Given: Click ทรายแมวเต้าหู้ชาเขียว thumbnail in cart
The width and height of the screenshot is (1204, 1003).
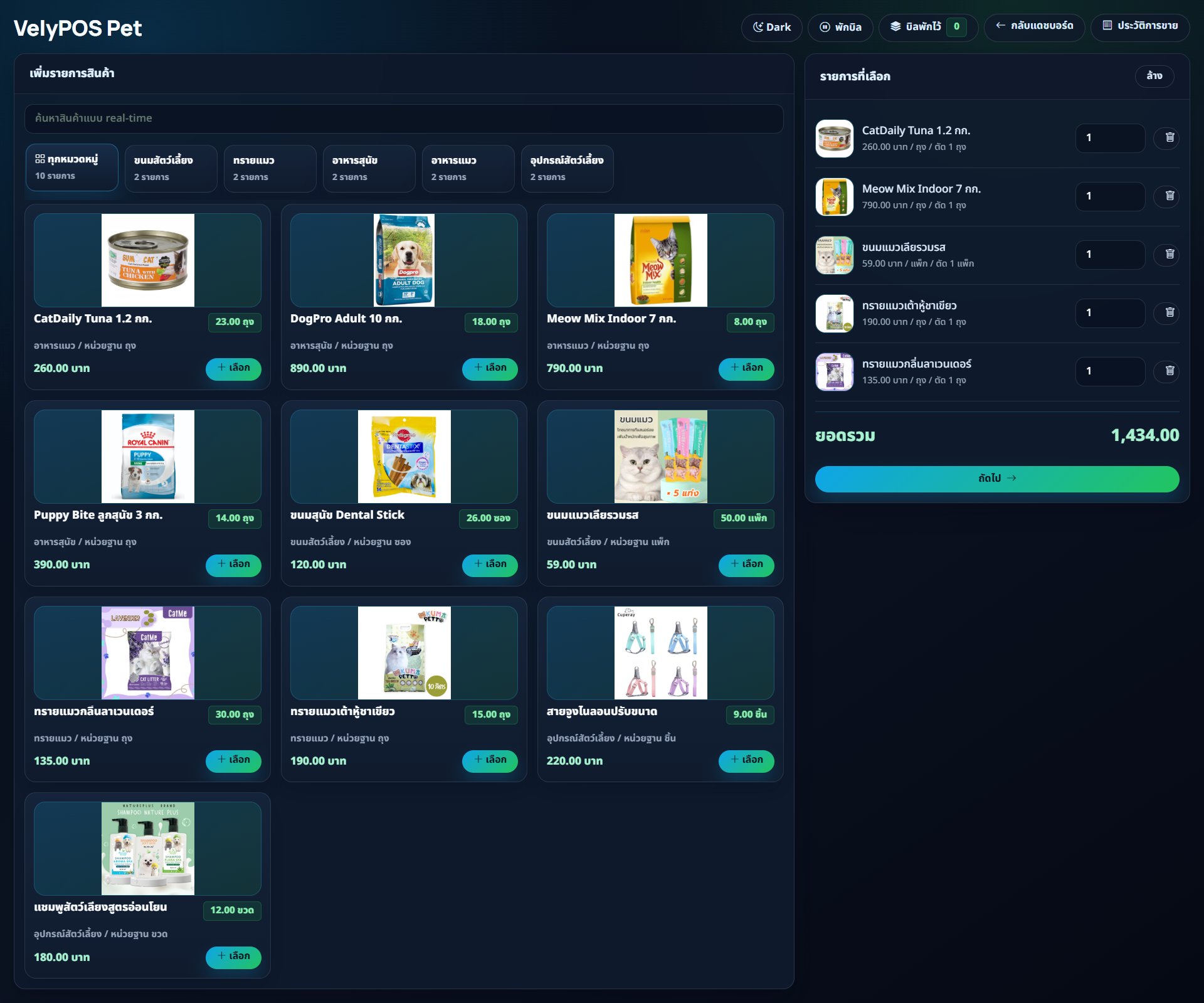Looking at the screenshot, I should pyautogui.click(x=835, y=314).
